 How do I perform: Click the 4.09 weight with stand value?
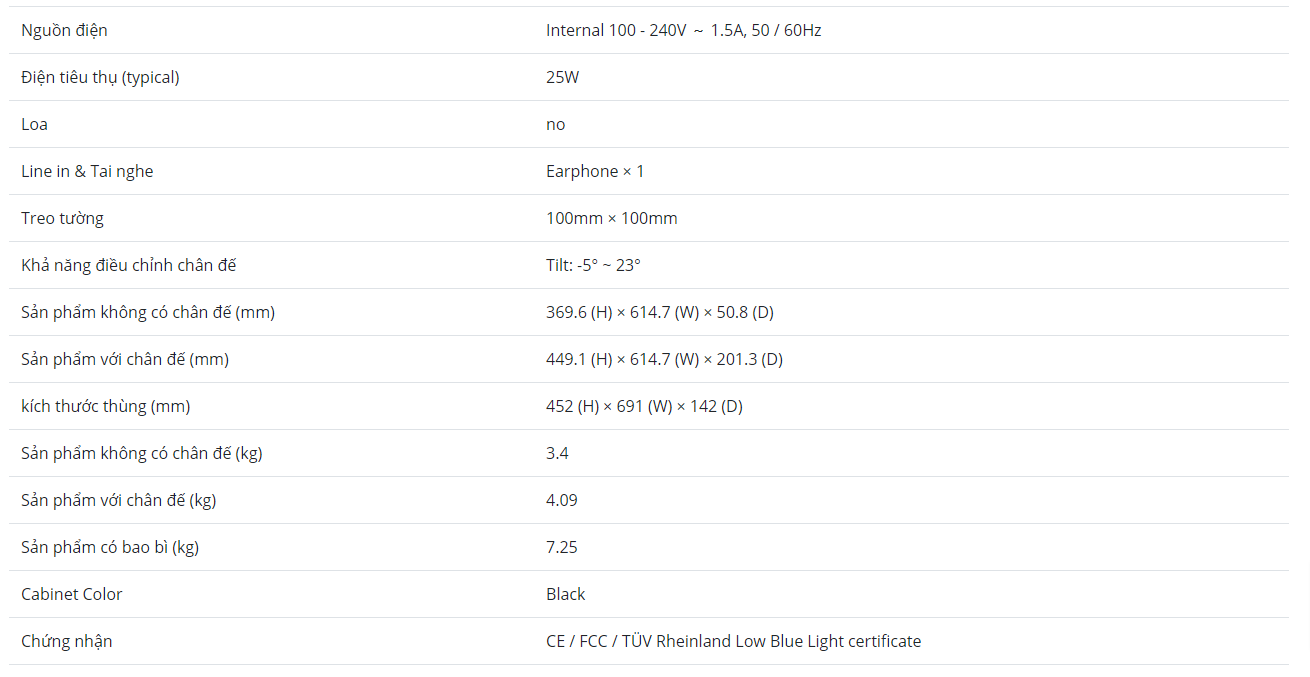pyautogui.click(x=561, y=500)
